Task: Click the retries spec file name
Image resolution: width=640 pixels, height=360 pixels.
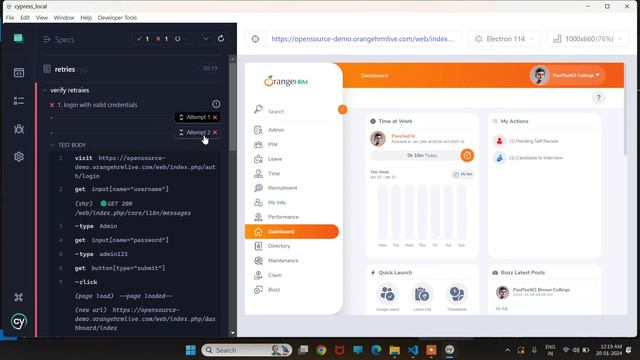Action: (65, 69)
